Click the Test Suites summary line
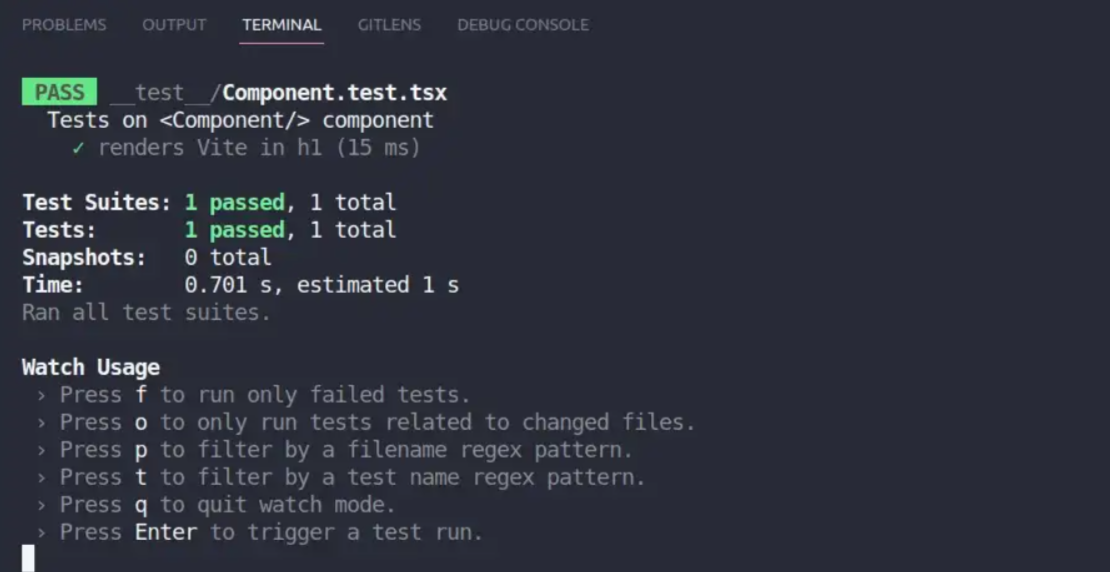1110x572 pixels. click(210, 203)
